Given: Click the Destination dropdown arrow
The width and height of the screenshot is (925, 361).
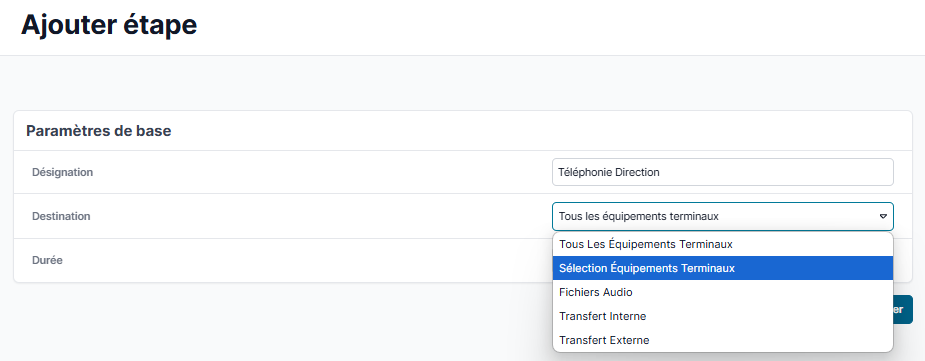Looking at the screenshot, I should (x=883, y=216).
